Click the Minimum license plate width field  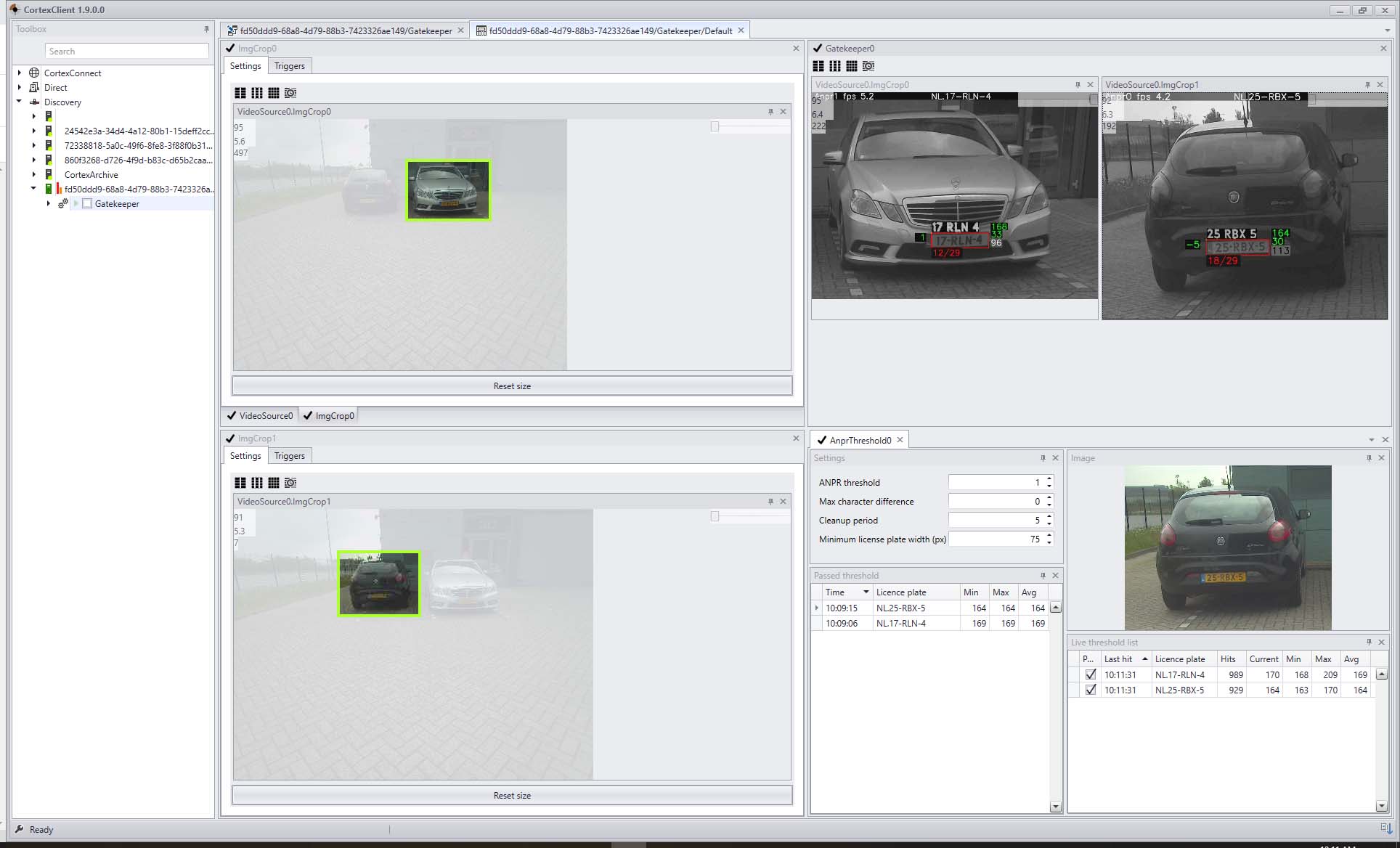(x=1000, y=539)
